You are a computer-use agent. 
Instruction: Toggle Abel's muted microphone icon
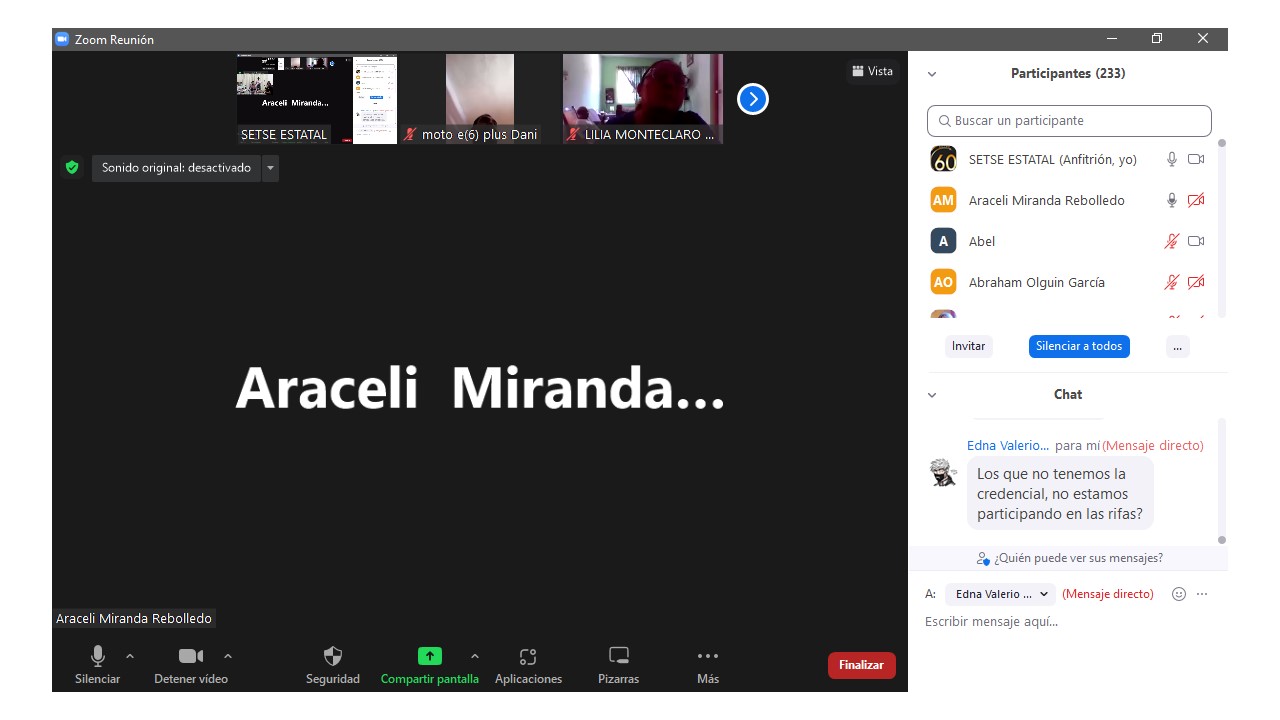tap(1172, 241)
